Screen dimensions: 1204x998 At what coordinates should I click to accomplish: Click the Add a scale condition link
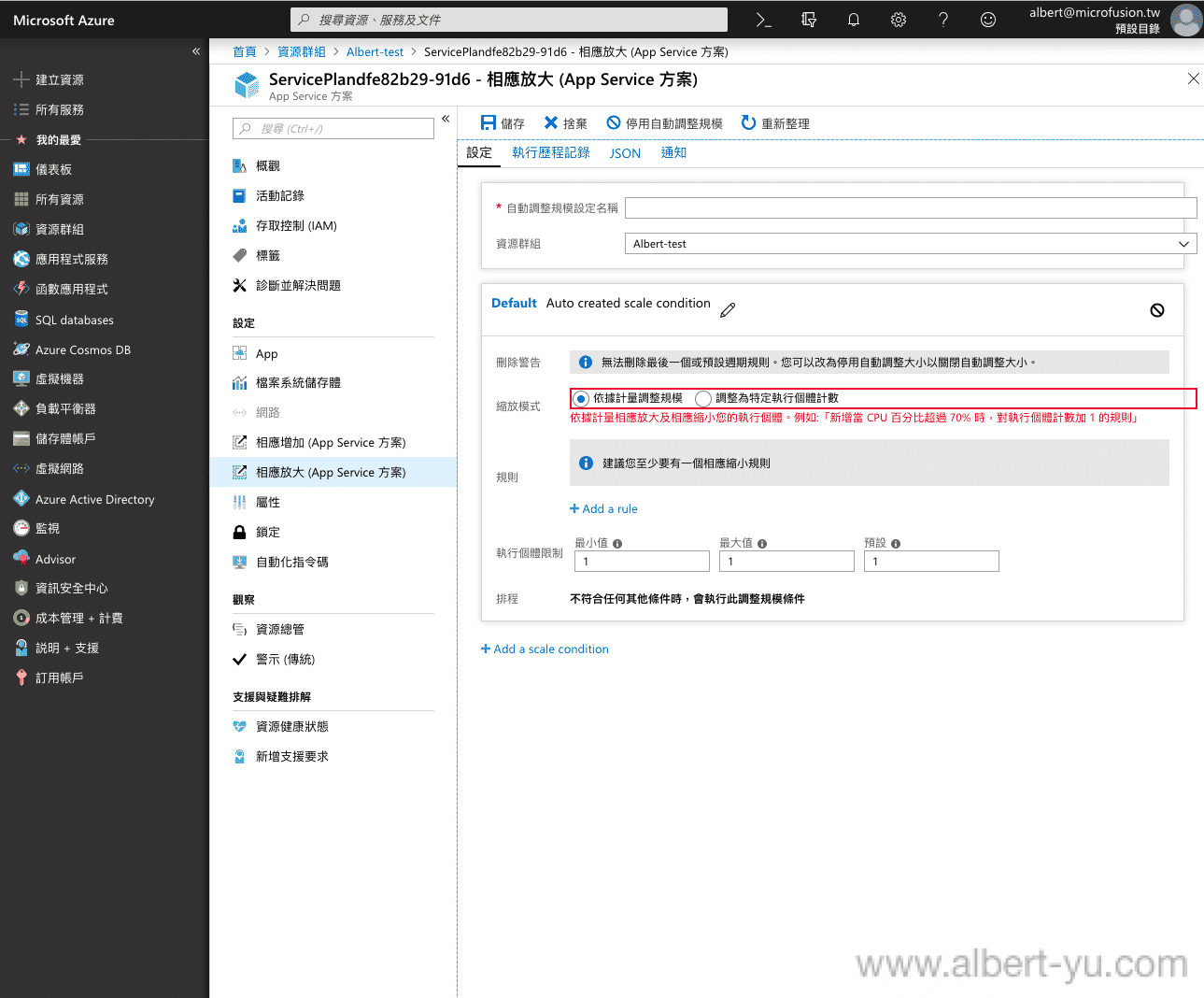pos(545,649)
